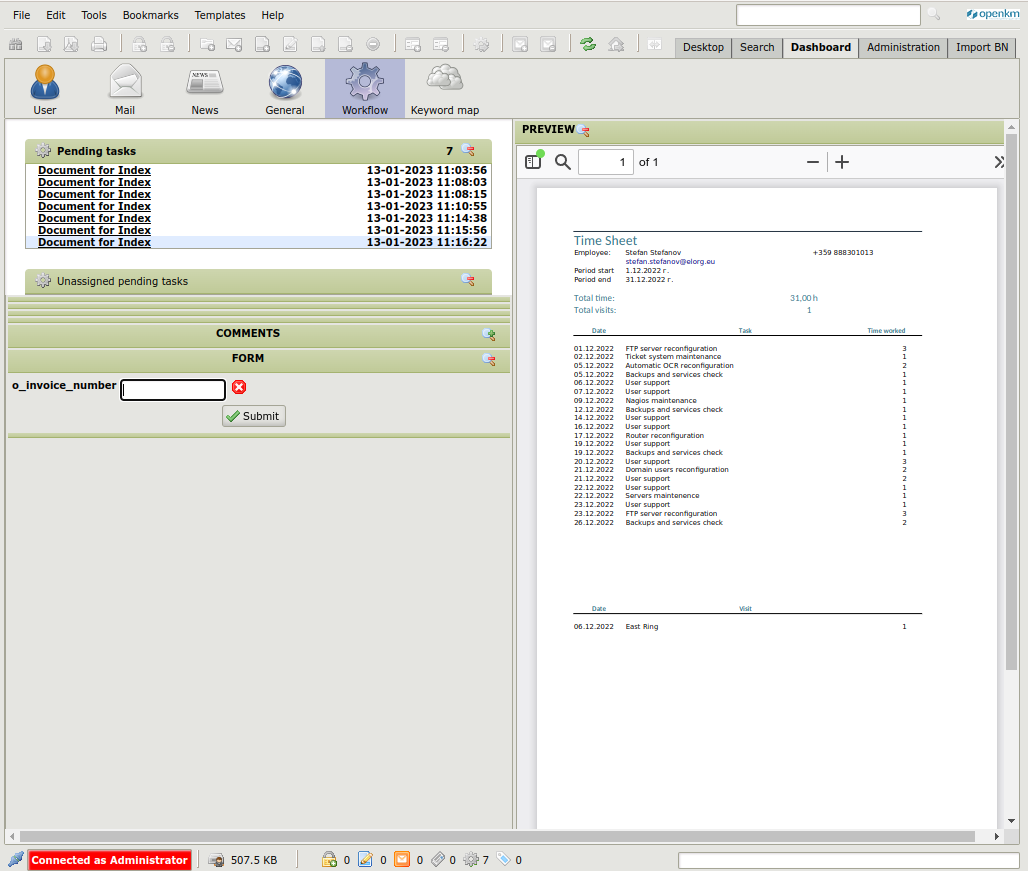Image resolution: width=1028 pixels, height=871 pixels.
Task: Open the General dashboard
Action: (284, 88)
